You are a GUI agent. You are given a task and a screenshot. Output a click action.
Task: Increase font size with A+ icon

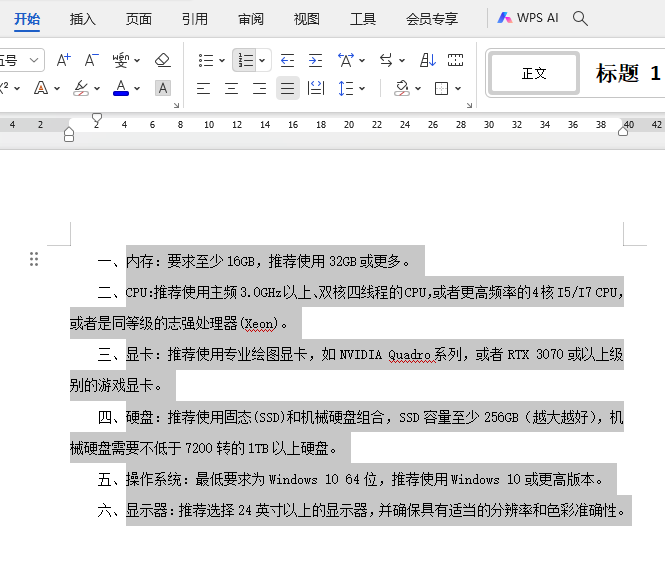click(64, 60)
